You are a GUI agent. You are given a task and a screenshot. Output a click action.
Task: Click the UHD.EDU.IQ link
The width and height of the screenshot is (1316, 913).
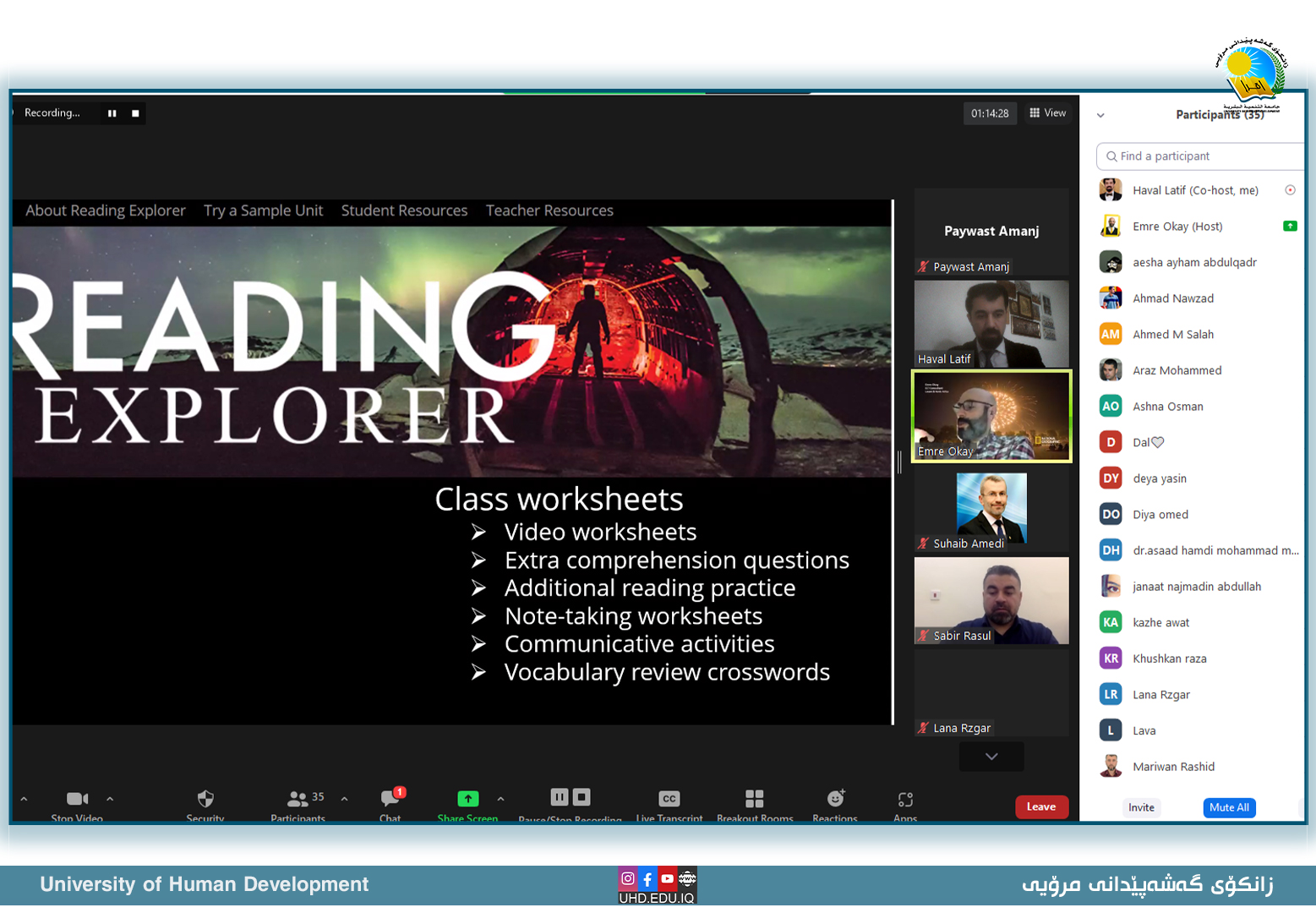[x=657, y=898]
